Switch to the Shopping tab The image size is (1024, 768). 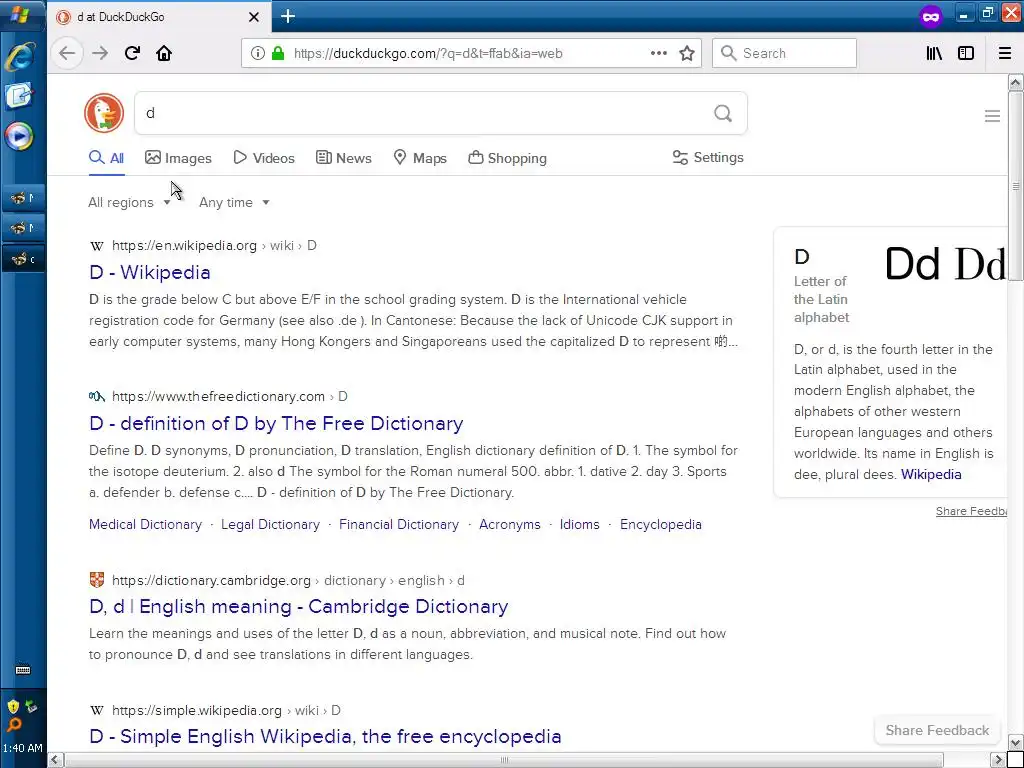pos(507,158)
